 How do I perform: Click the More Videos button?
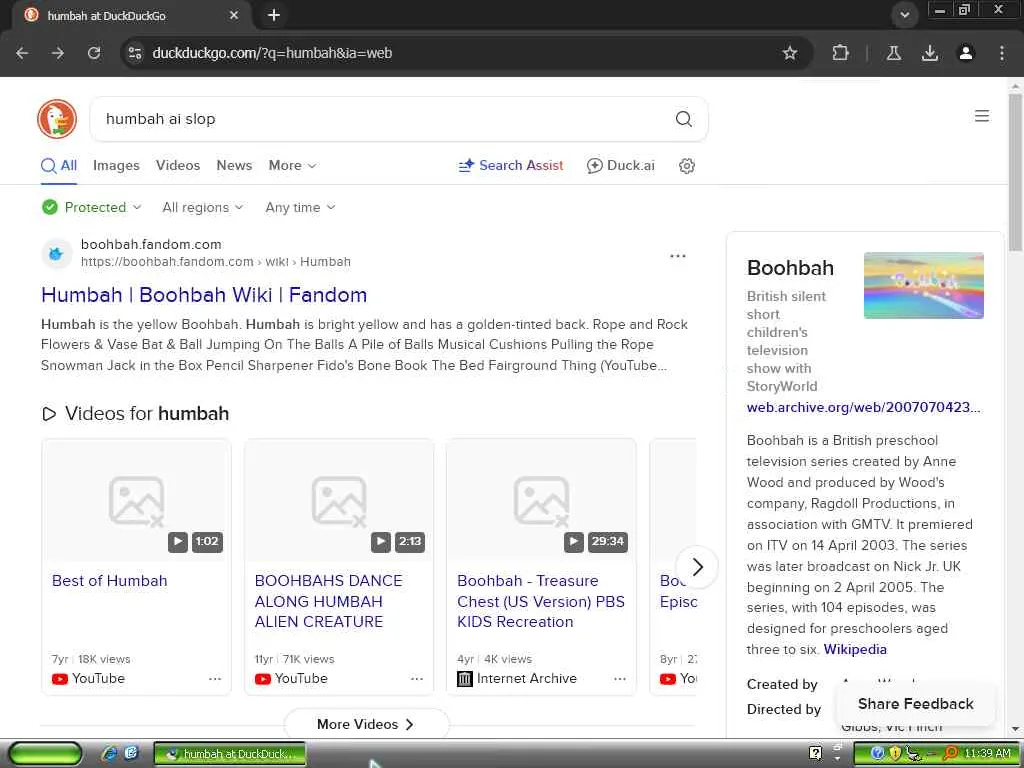pyautogui.click(x=366, y=724)
